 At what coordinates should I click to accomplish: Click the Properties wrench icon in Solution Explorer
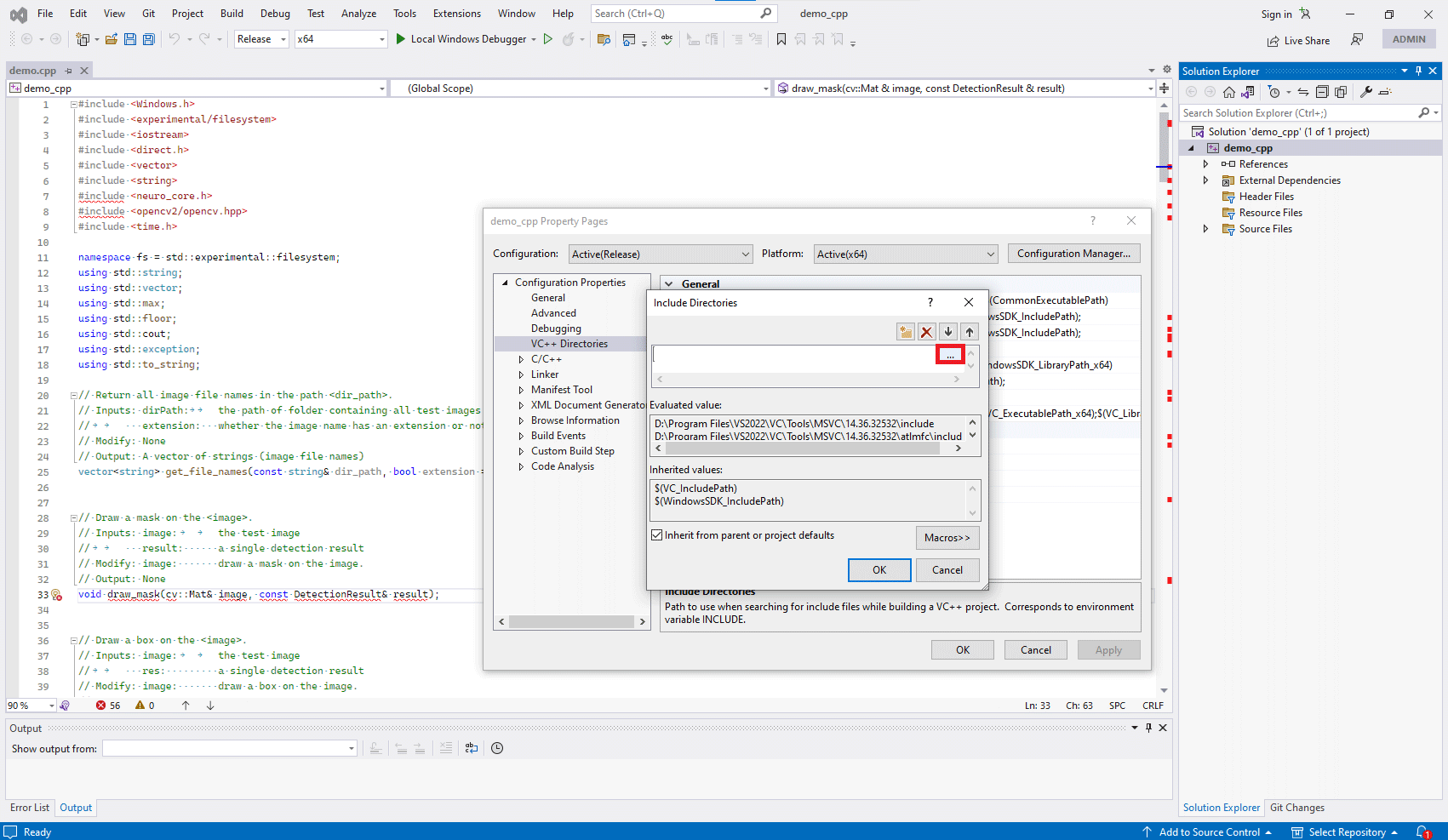point(1366,92)
